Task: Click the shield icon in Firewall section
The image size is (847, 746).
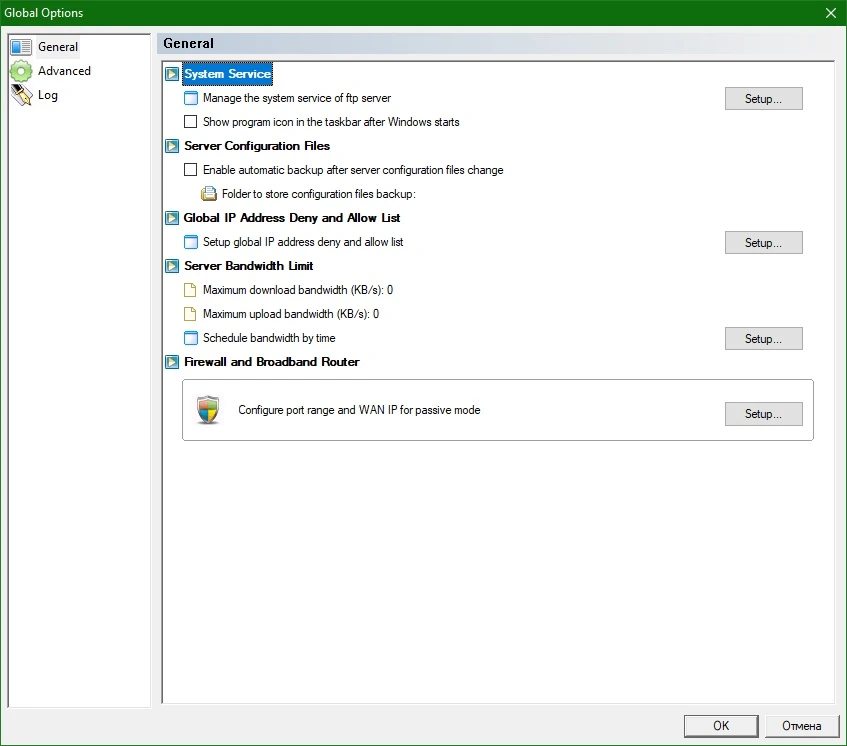Action: coord(208,409)
